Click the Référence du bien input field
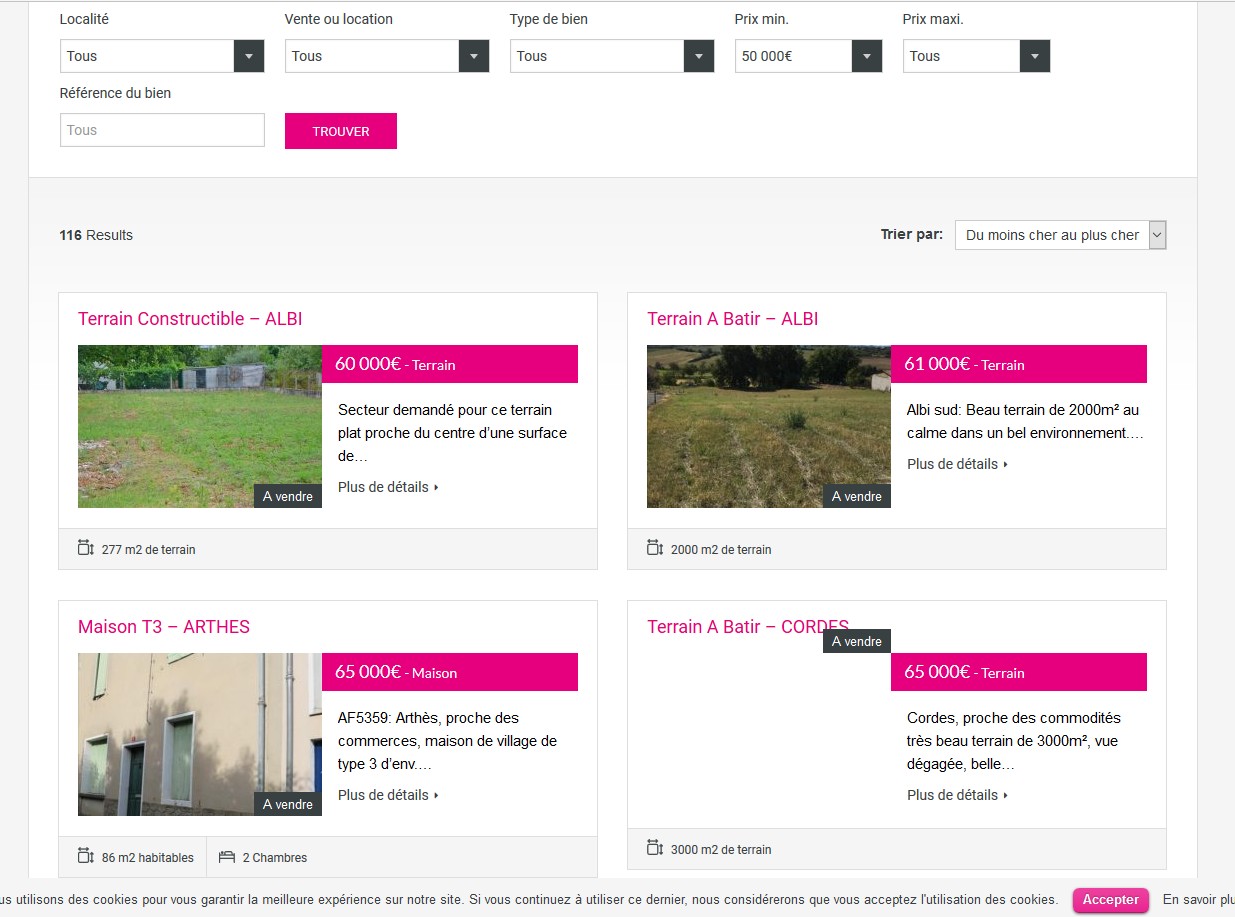The height and width of the screenshot is (917, 1235). 162,130
